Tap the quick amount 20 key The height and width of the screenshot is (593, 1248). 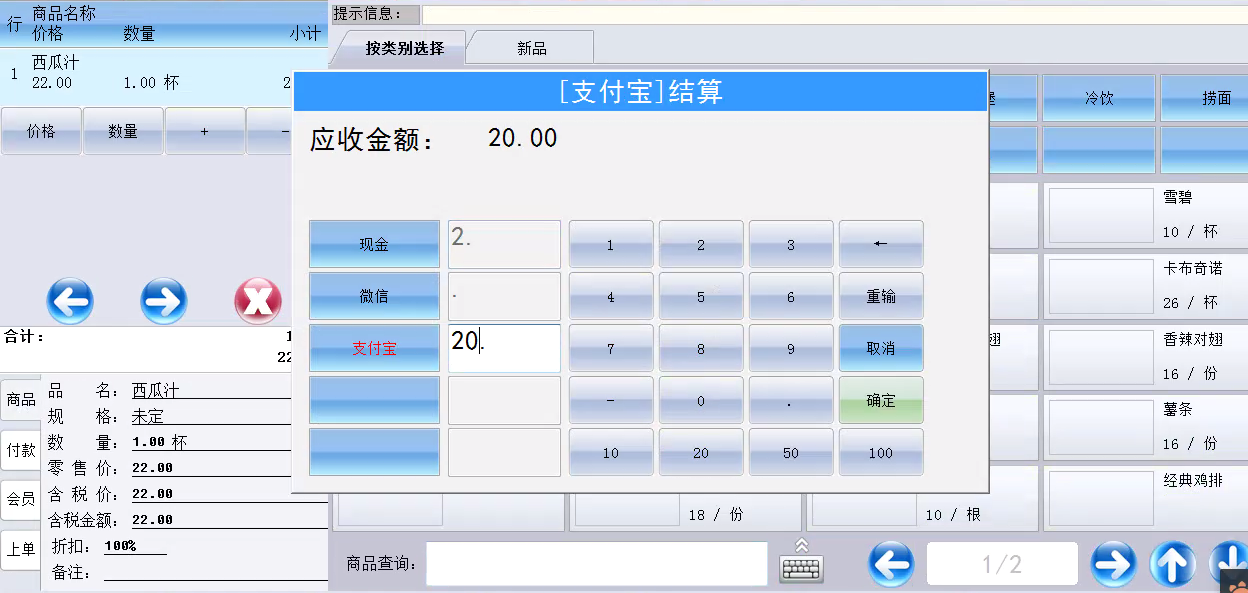(x=701, y=452)
